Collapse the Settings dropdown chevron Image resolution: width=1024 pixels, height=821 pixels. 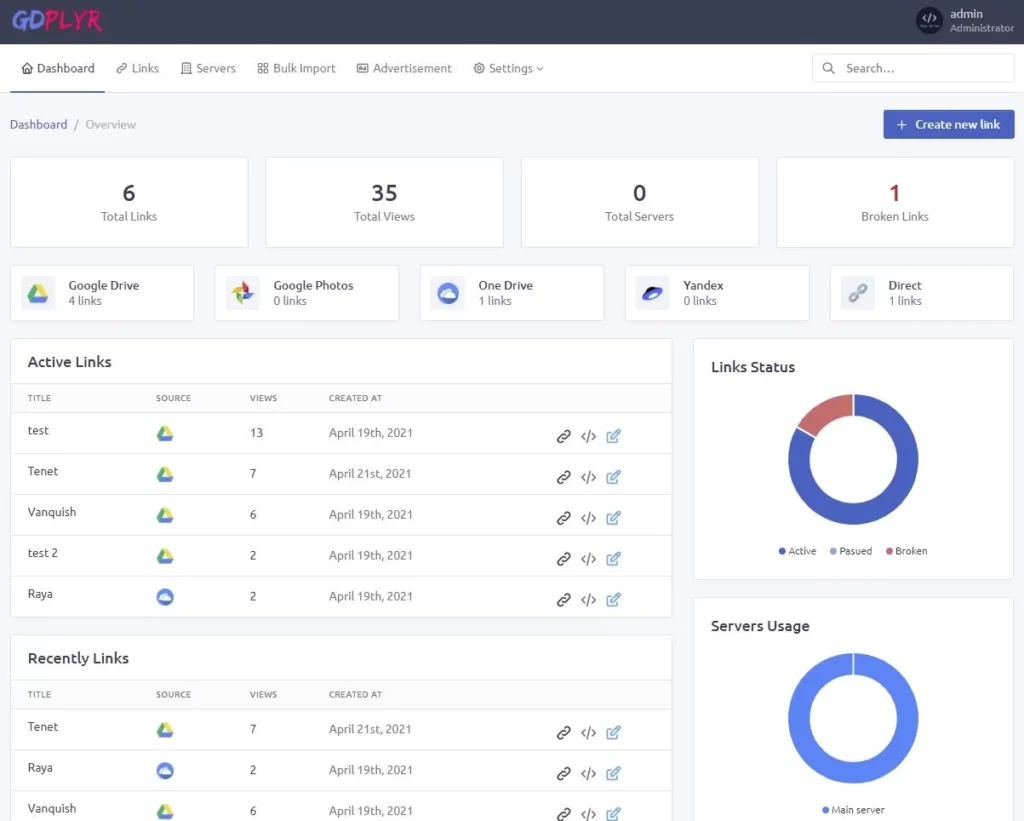coord(540,68)
